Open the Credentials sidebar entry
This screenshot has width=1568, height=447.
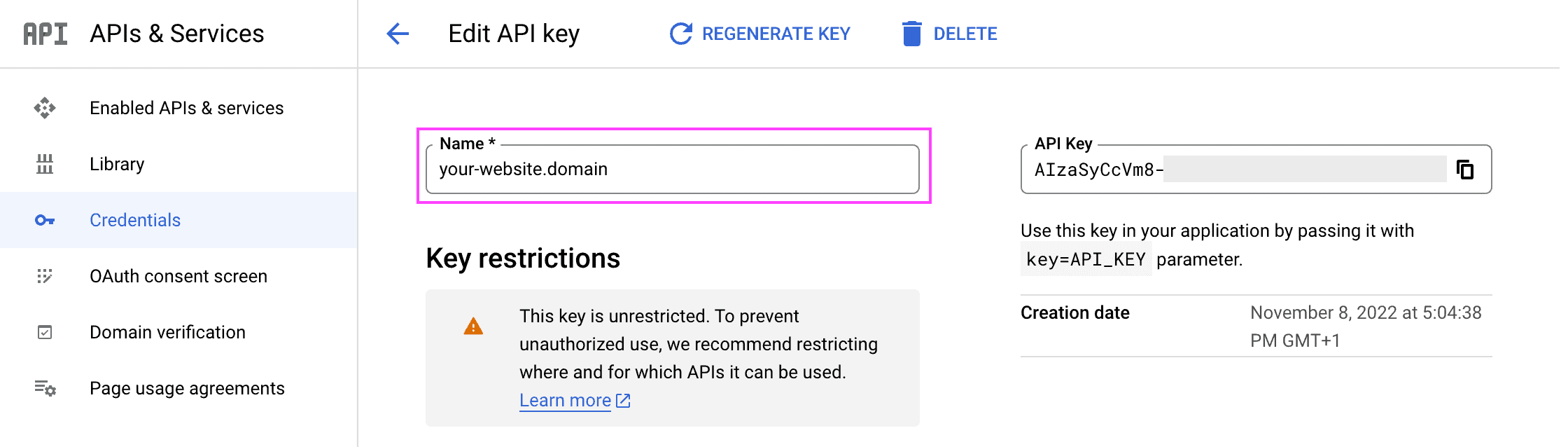pos(135,219)
